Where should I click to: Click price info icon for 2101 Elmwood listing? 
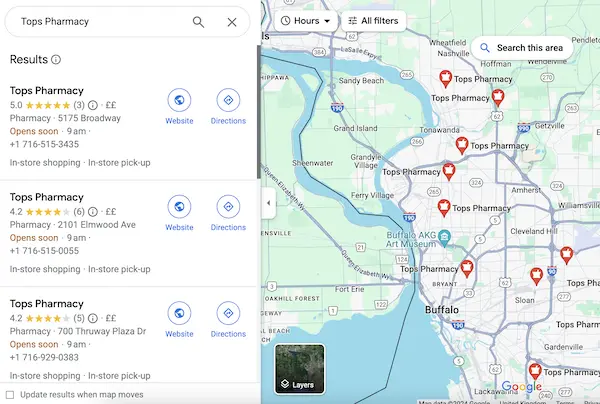[x=93, y=212]
